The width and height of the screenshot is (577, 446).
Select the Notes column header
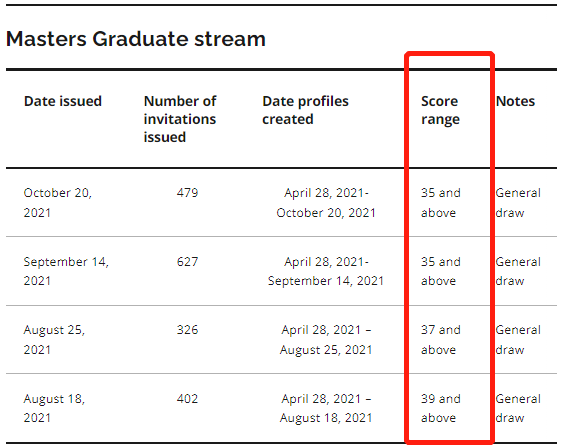pyautogui.click(x=515, y=101)
